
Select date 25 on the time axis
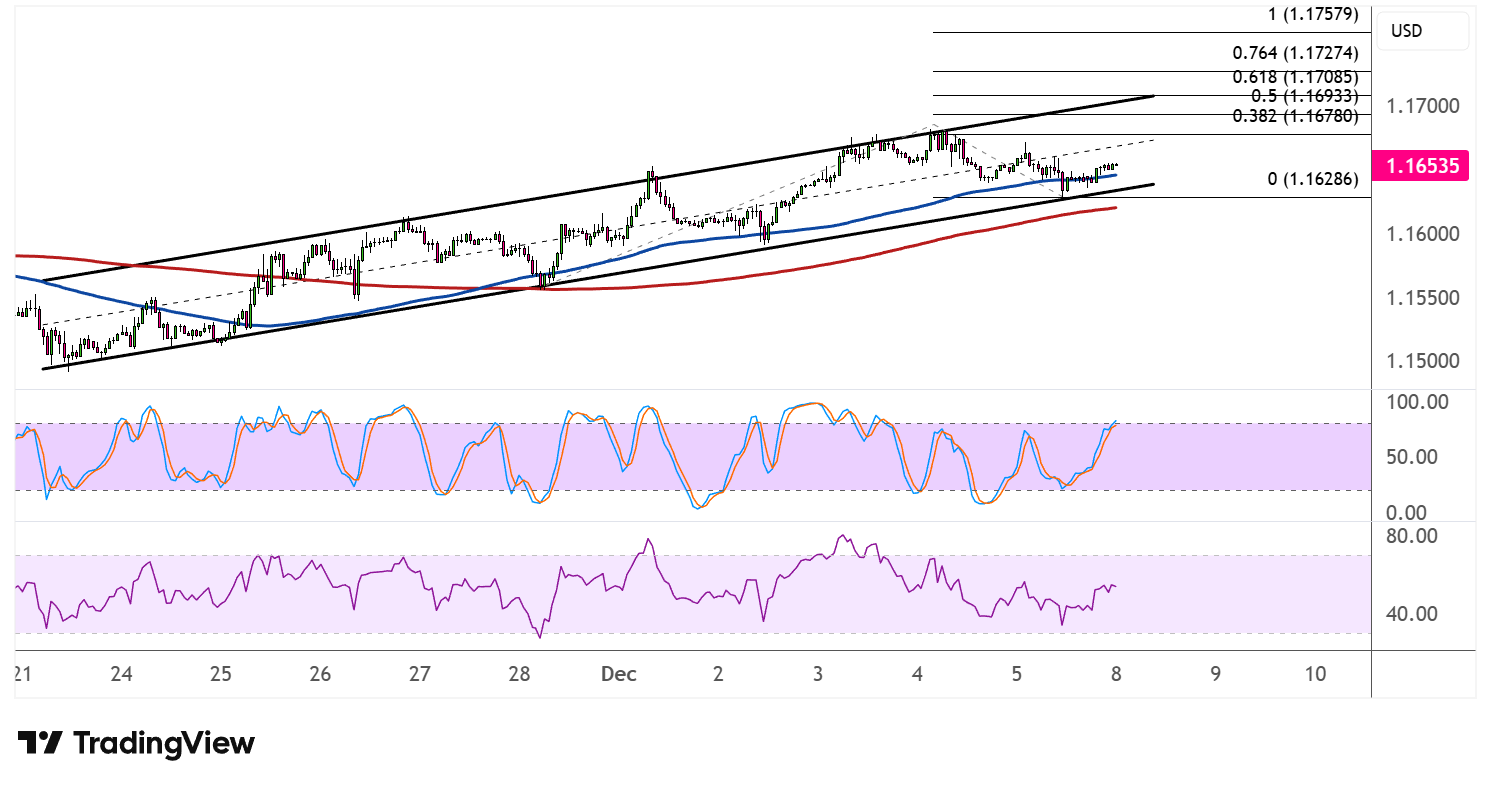pos(221,675)
